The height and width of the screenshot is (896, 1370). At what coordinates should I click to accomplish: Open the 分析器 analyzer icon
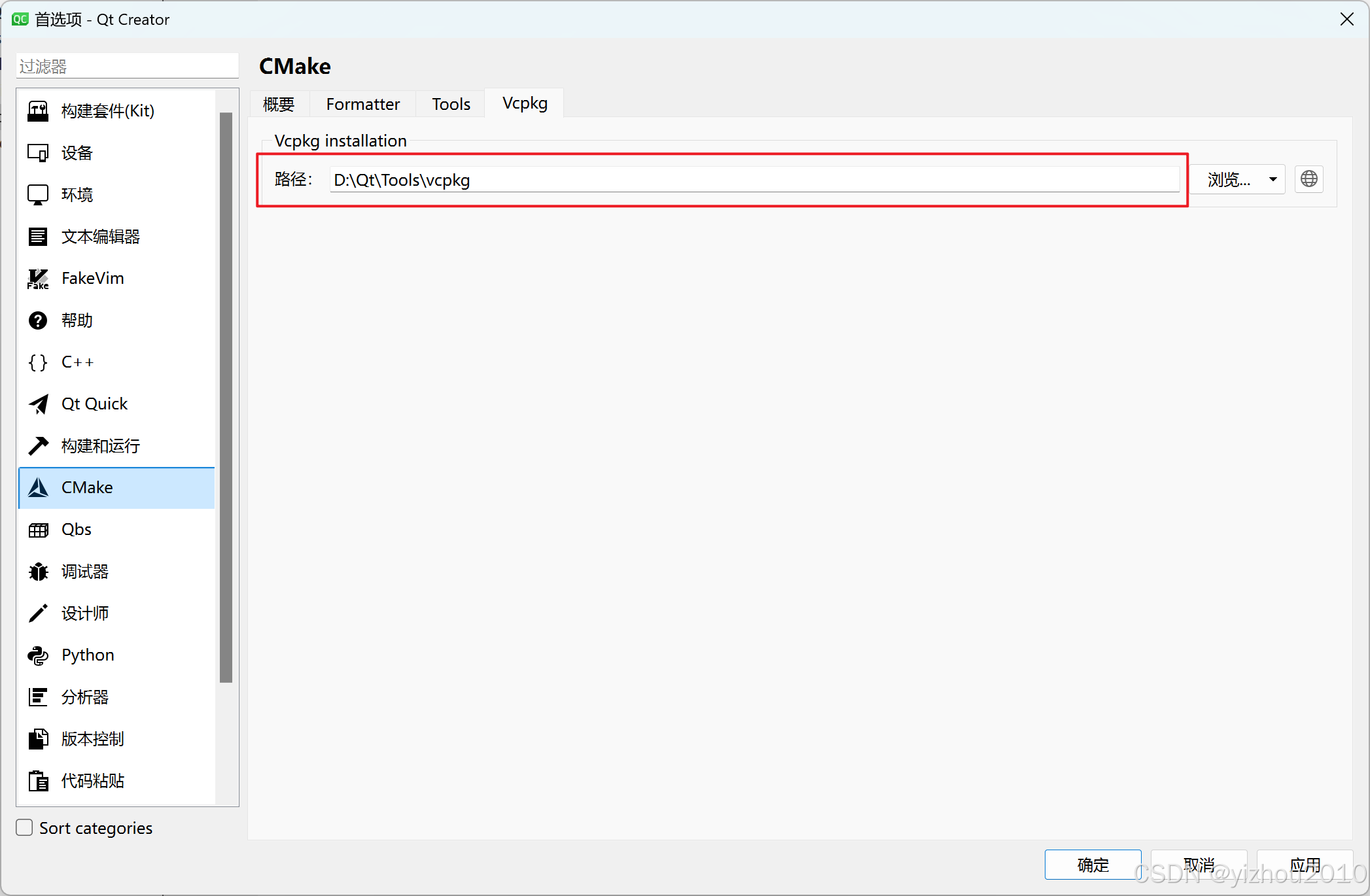[38, 697]
